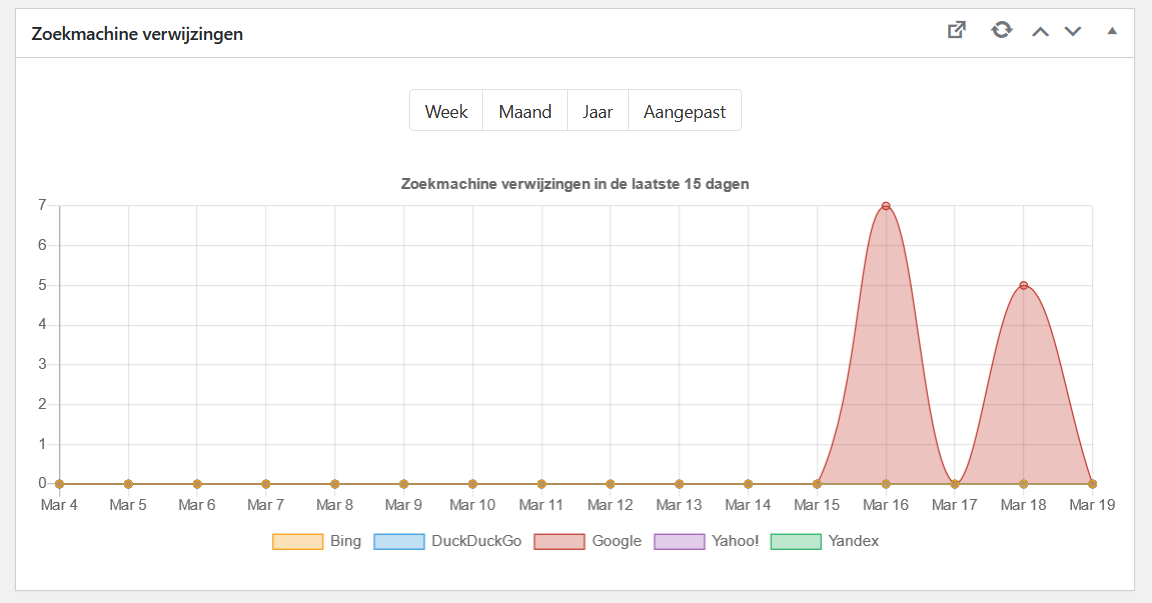Click the zero data point on Mar 4
Viewport: 1152px width, 603px height.
pyautogui.click(x=60, y=484)
